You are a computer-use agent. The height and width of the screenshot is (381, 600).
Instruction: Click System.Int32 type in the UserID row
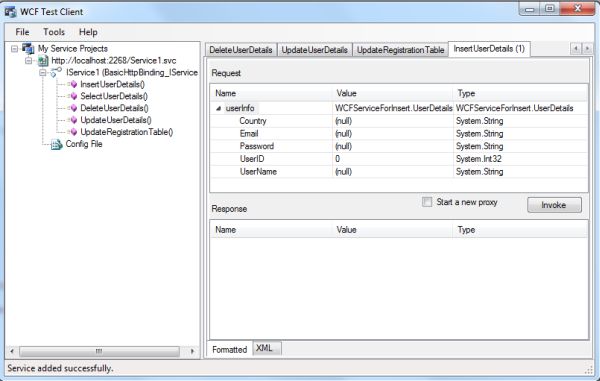click(x=479, y=159)
